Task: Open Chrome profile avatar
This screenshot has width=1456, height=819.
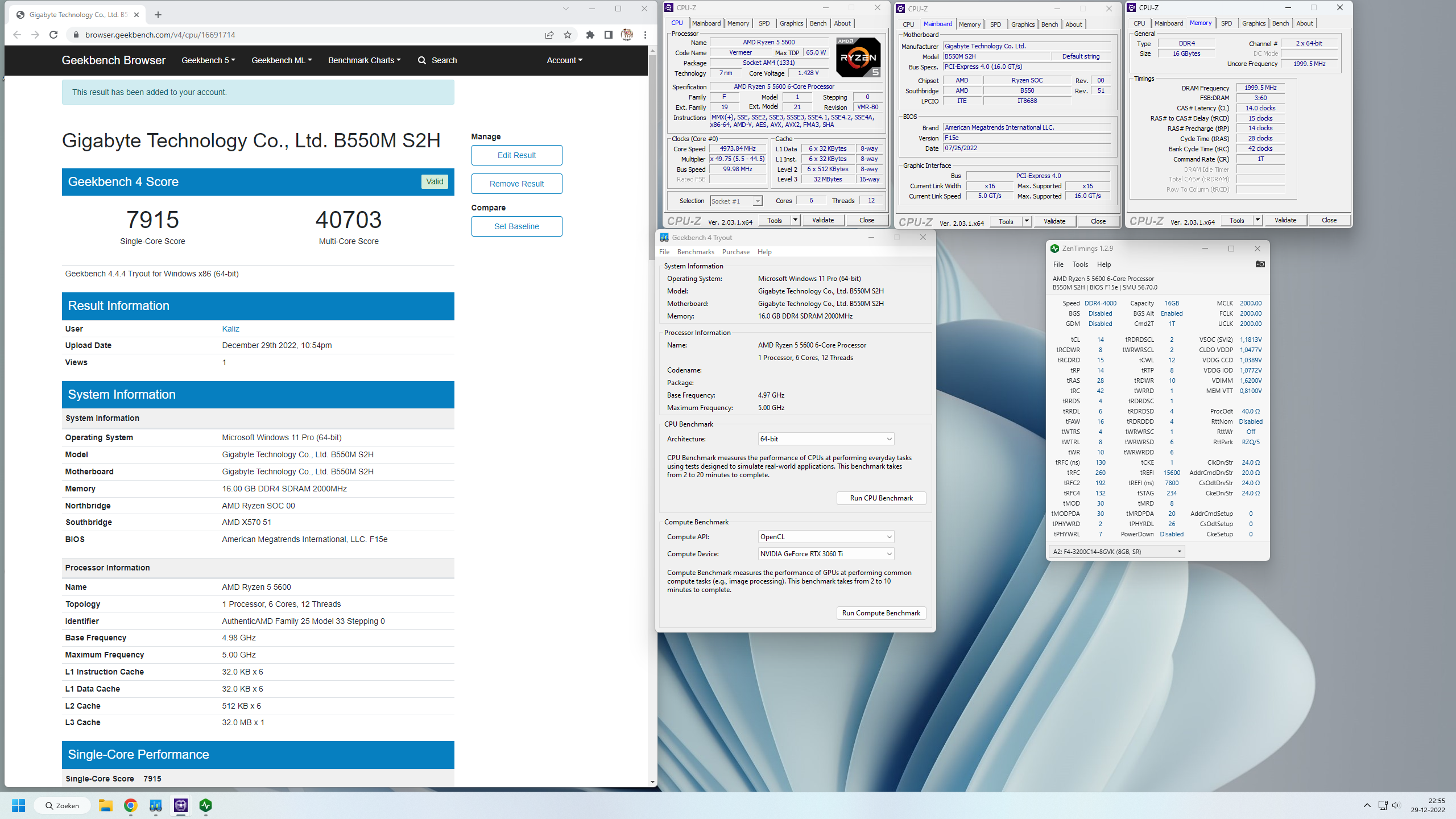Action: (x=627, y=35)
